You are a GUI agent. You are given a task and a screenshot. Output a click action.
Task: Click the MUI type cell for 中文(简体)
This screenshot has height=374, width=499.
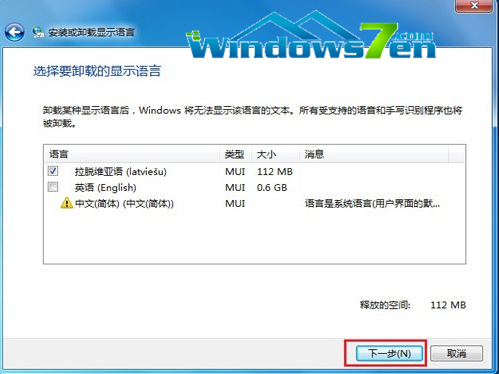click(235, 203)
